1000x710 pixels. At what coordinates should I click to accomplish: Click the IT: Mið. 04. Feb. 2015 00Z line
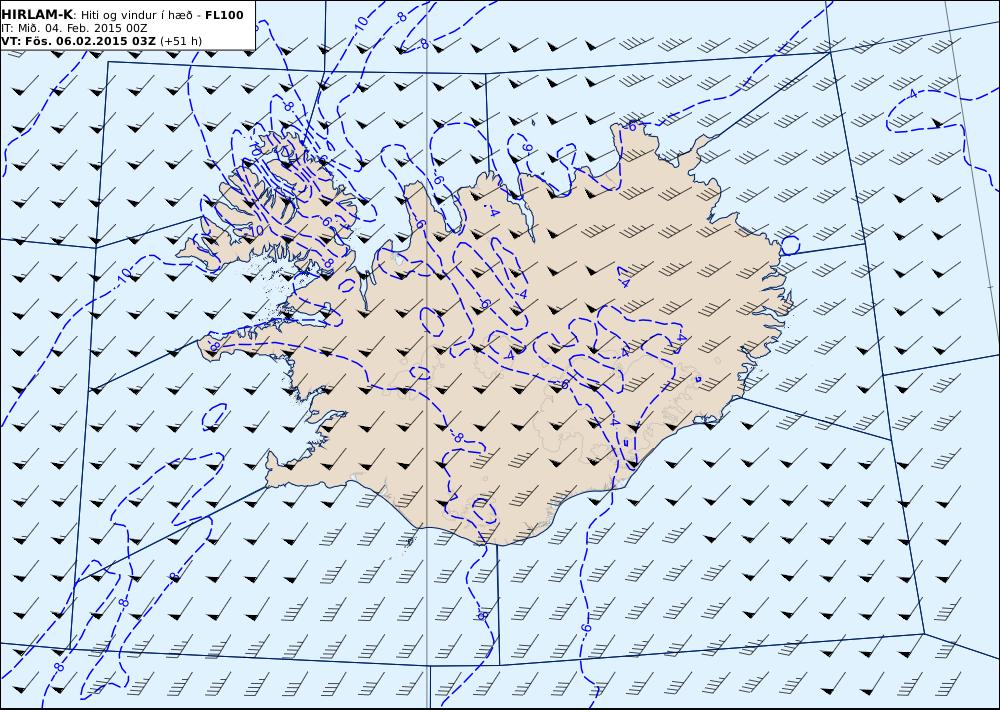click(75, 28)
